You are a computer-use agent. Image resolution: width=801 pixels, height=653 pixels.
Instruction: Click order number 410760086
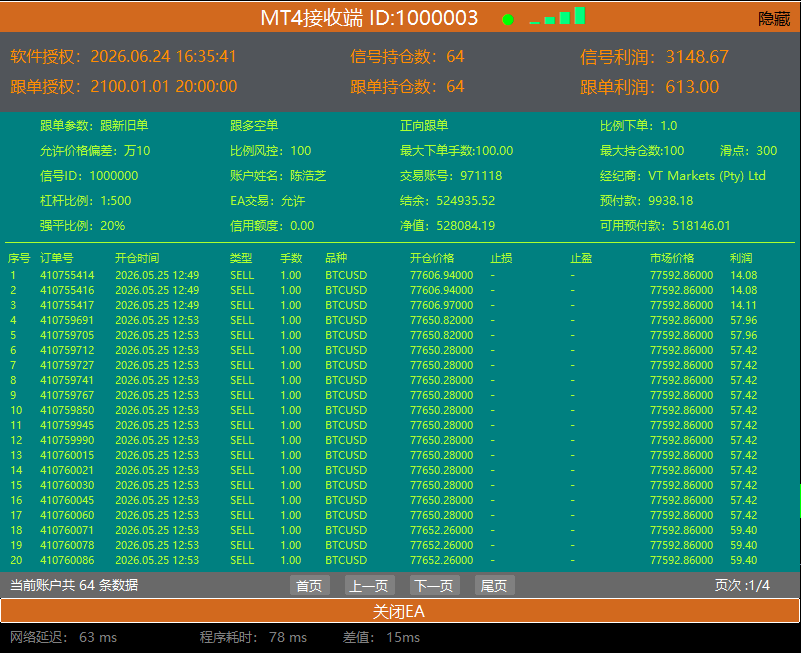click(67, 560)
